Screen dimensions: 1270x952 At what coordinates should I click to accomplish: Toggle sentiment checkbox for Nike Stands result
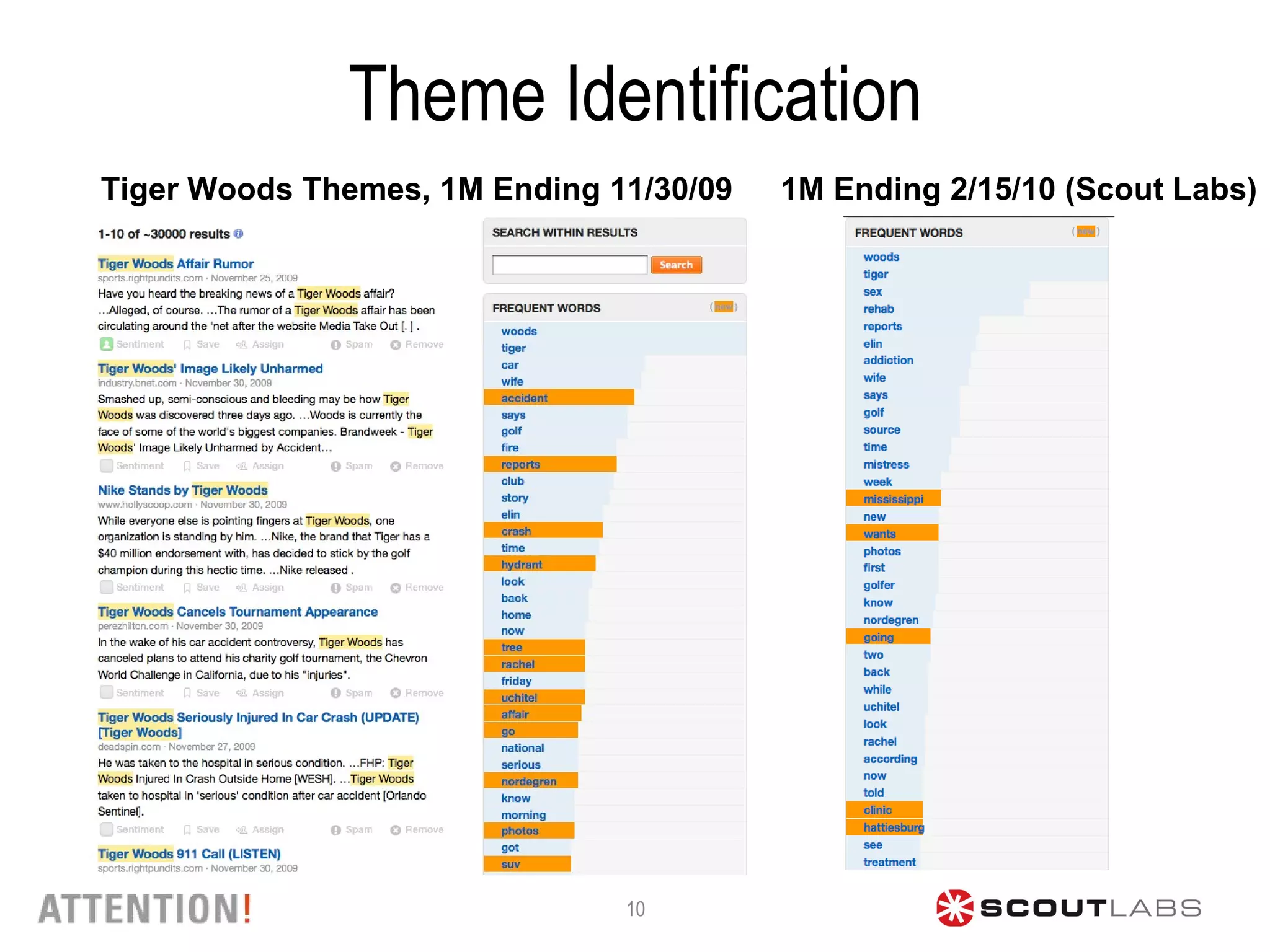[107, 587]
